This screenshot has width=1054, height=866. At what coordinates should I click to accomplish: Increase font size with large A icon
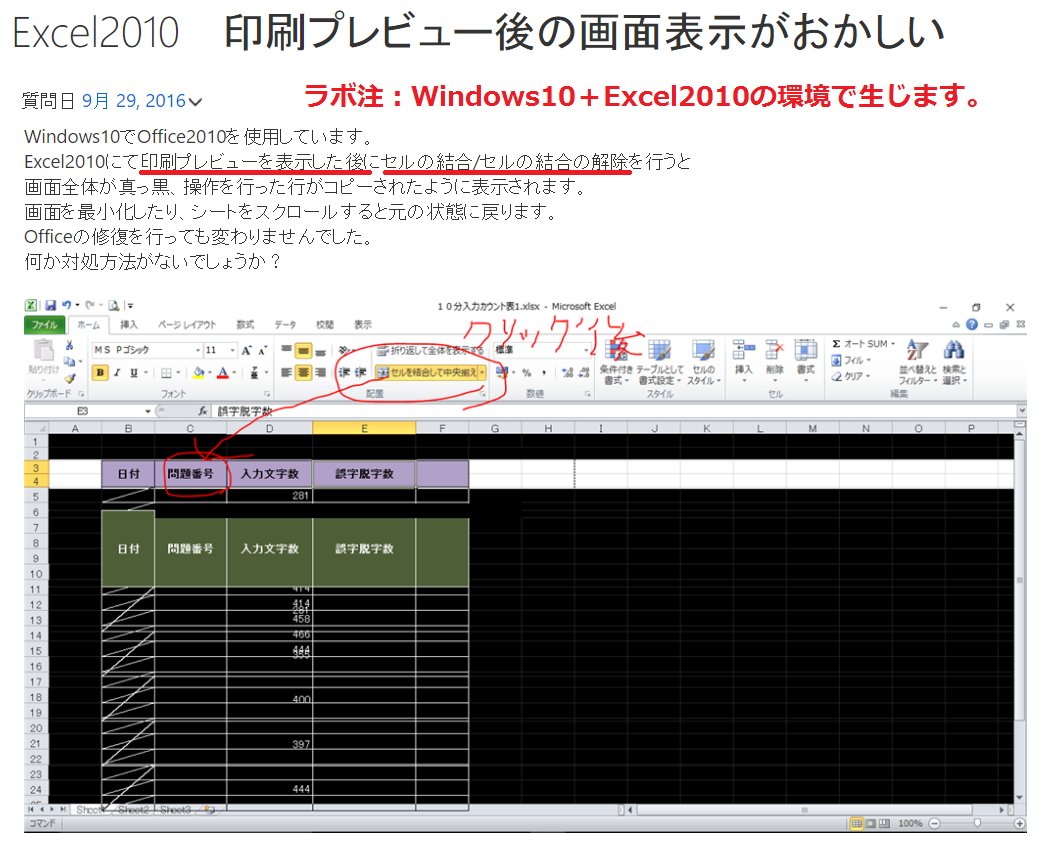point(247,350)
